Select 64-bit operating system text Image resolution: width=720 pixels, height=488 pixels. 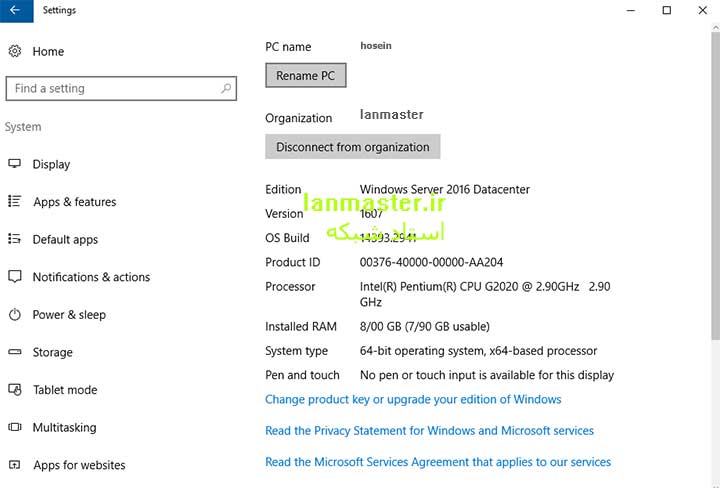pyautogui.click(x=478, y=351)
